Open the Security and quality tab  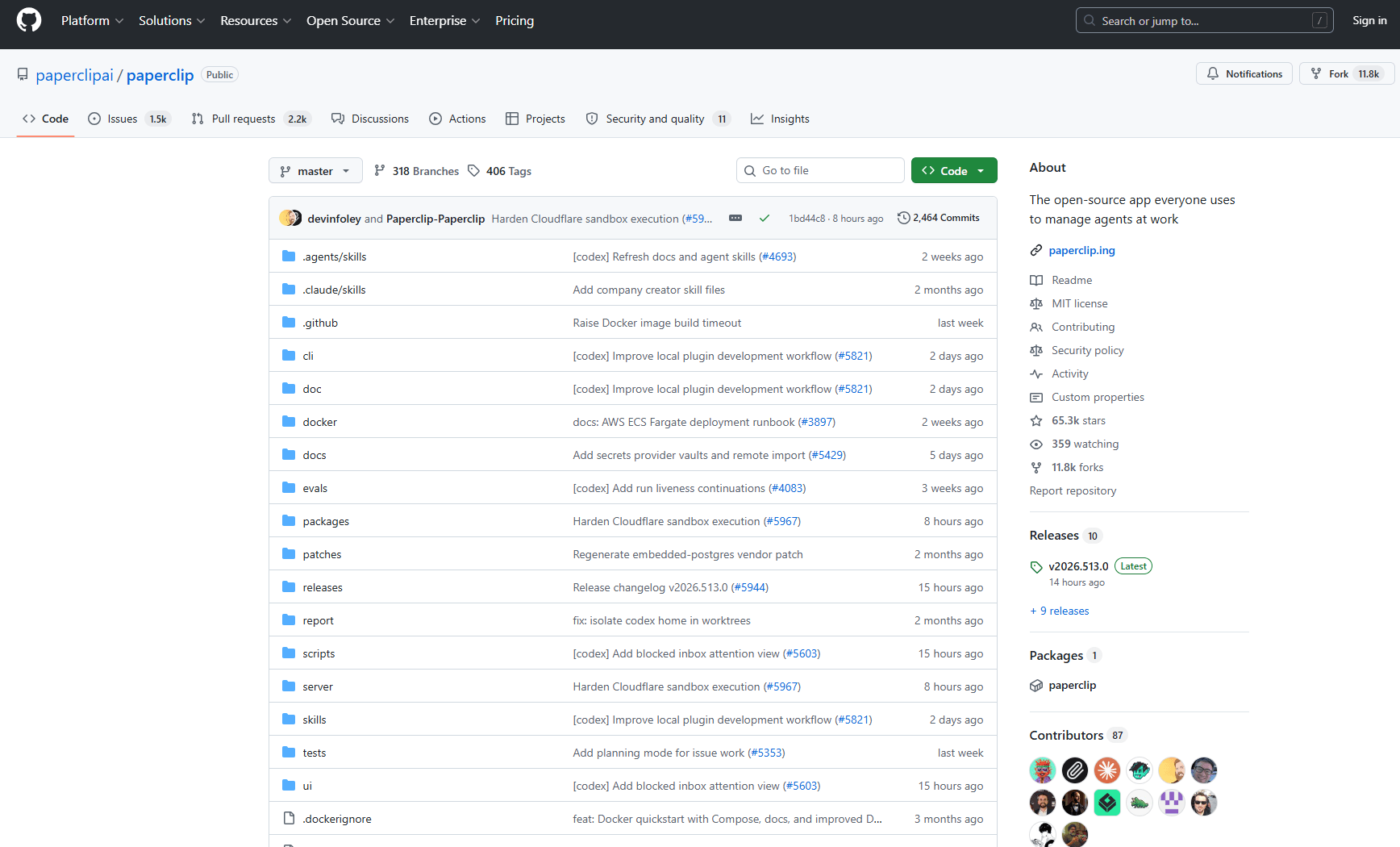click(658, 119)
